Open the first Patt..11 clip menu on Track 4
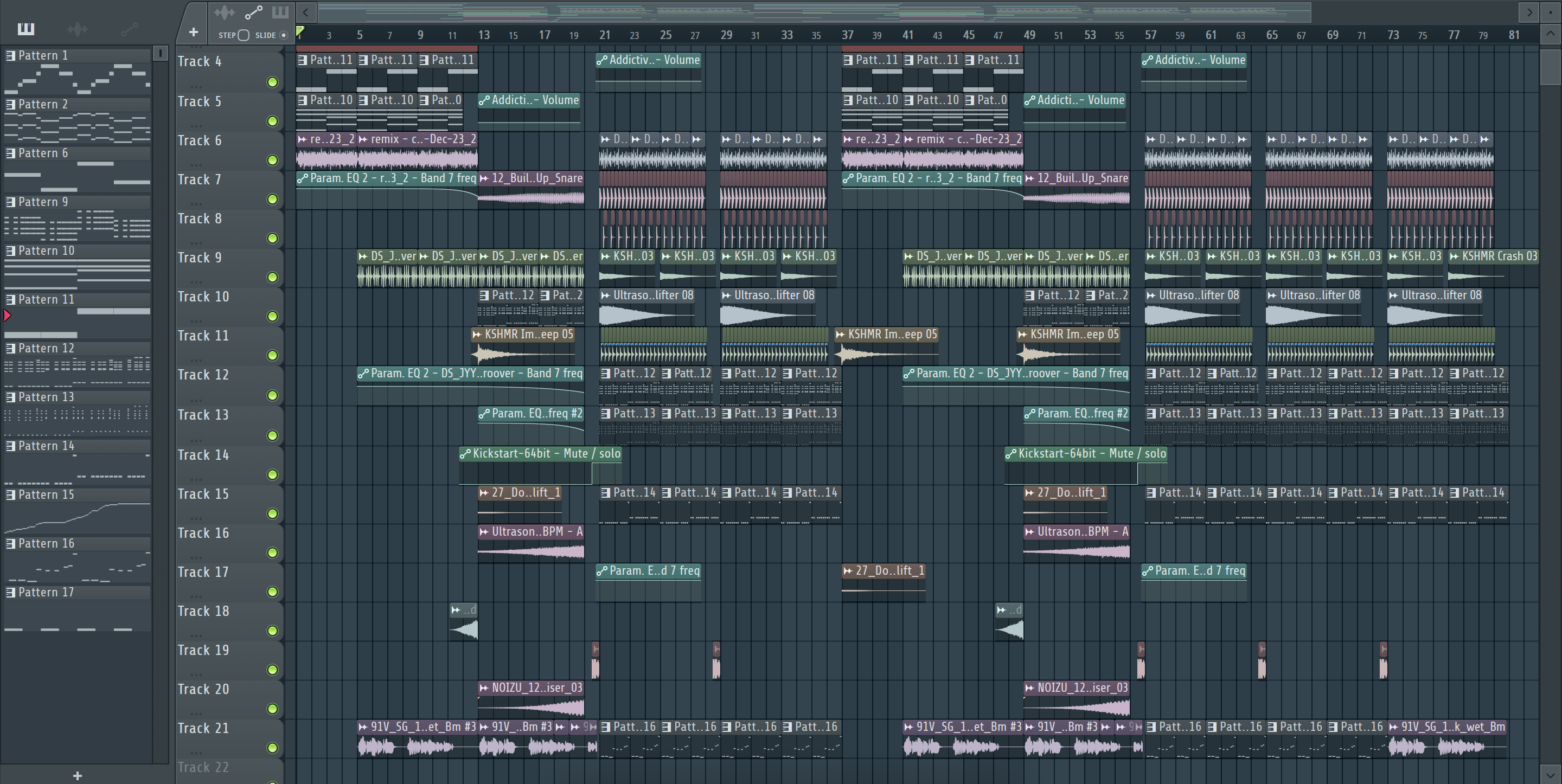The width and height of the screenshot is (1562, 784). 302,60
